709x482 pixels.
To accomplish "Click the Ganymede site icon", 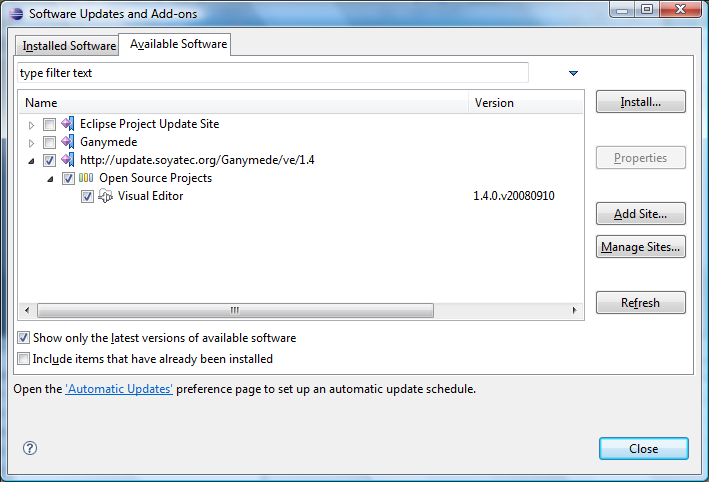I will pos(68,142).
